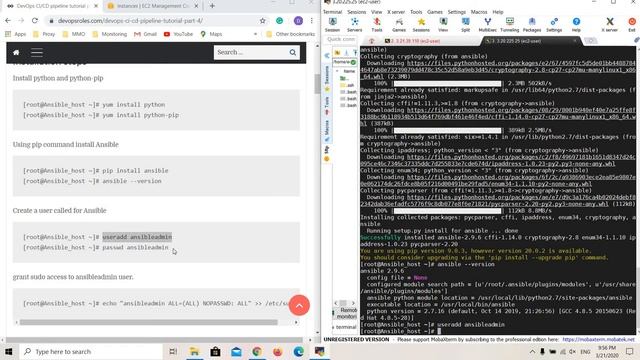Launch the X server toolbar icon
The width and height of the screenshot is (640, 360).
pos(609,24)
